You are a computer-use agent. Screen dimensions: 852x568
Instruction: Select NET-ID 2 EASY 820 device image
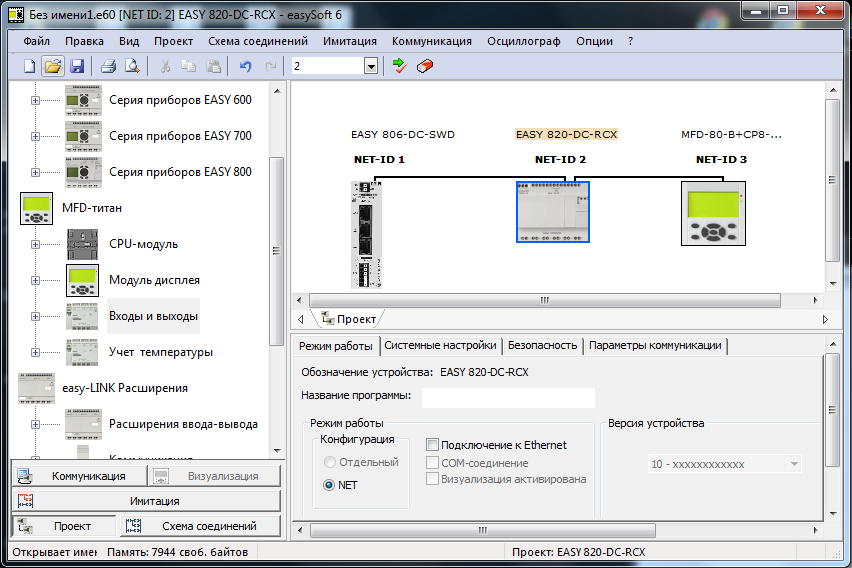(553, 212)
